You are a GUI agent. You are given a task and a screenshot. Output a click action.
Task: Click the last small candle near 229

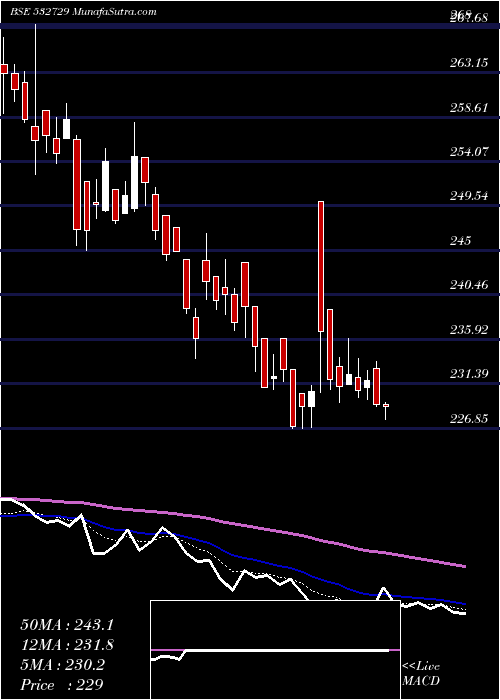pyautogui.click(x=386, y=405)
